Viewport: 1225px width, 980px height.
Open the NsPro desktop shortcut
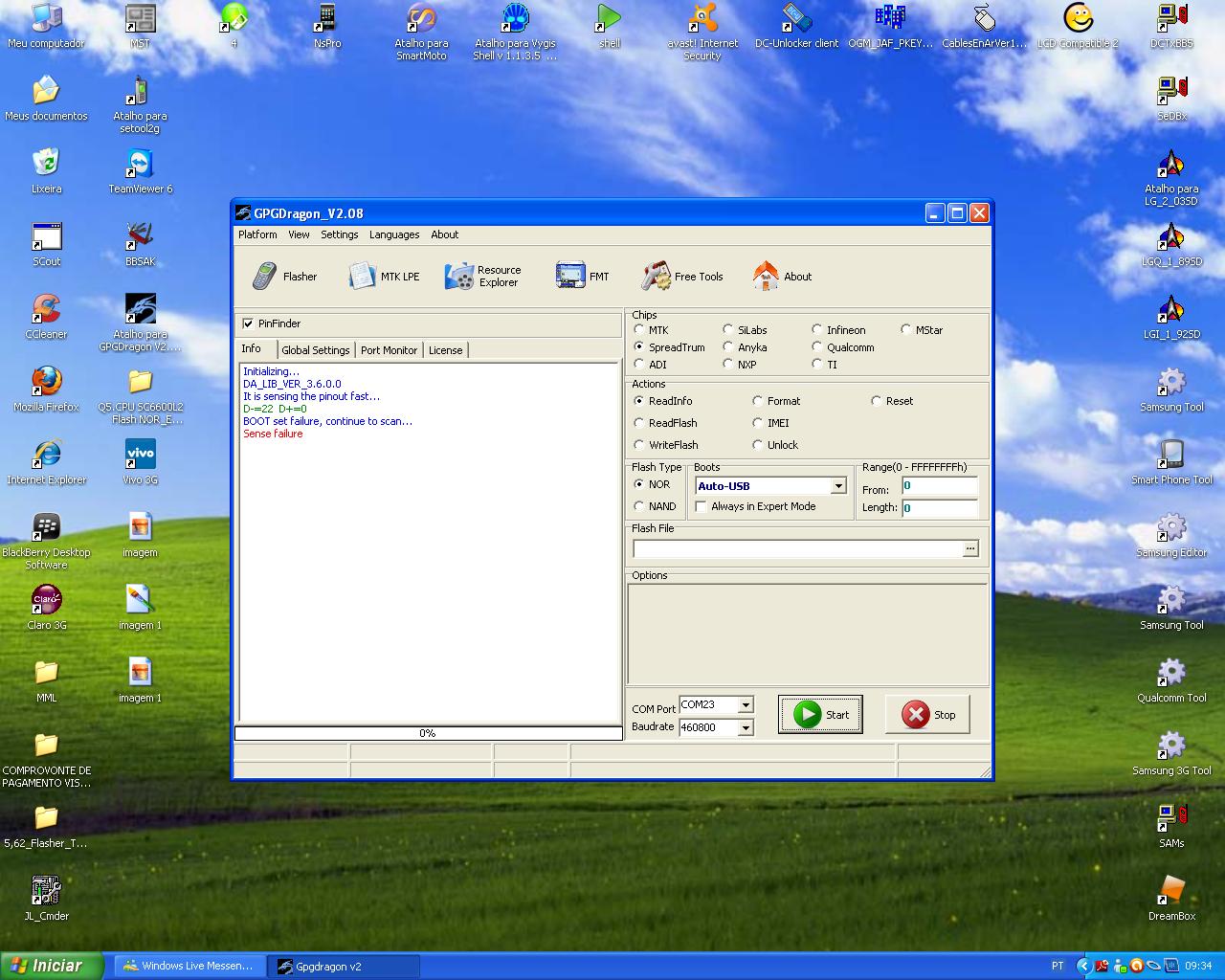coord(327,27)
